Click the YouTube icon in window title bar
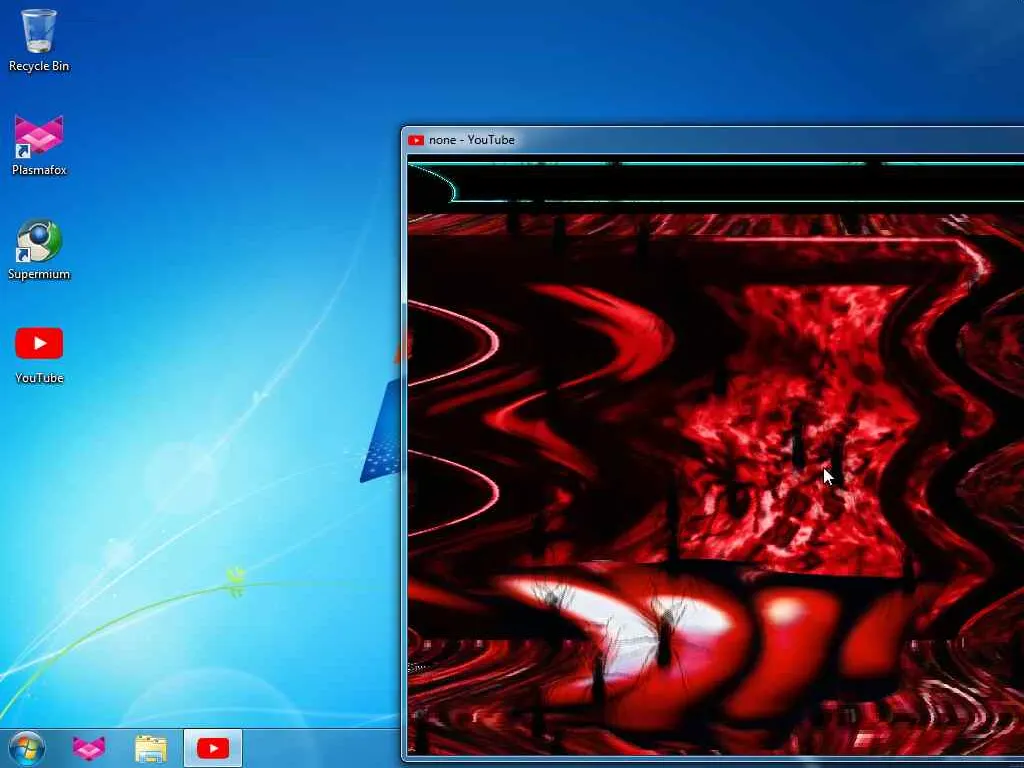The width and height of the screenshot is (1024, 768). click(416, 140)
